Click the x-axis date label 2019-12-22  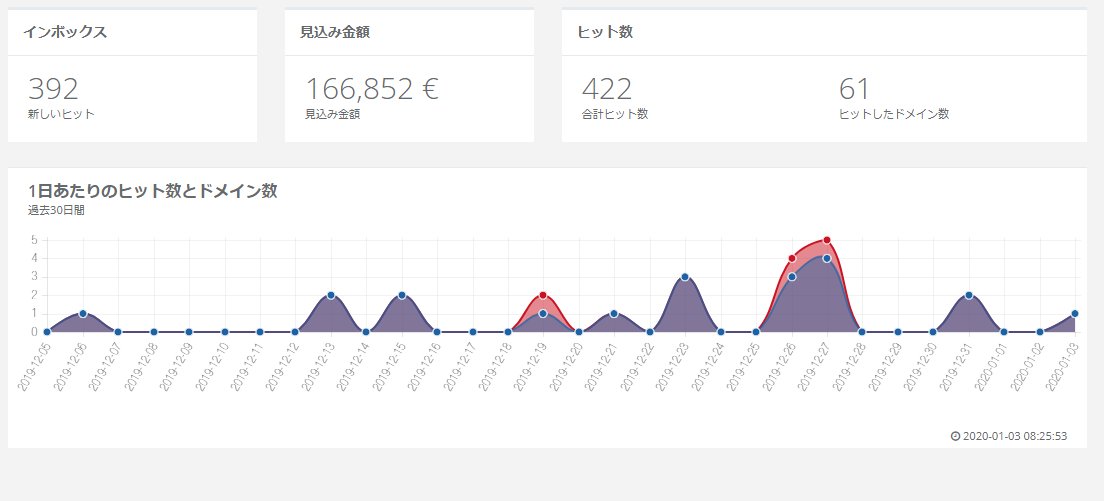(x=636, y=366)
